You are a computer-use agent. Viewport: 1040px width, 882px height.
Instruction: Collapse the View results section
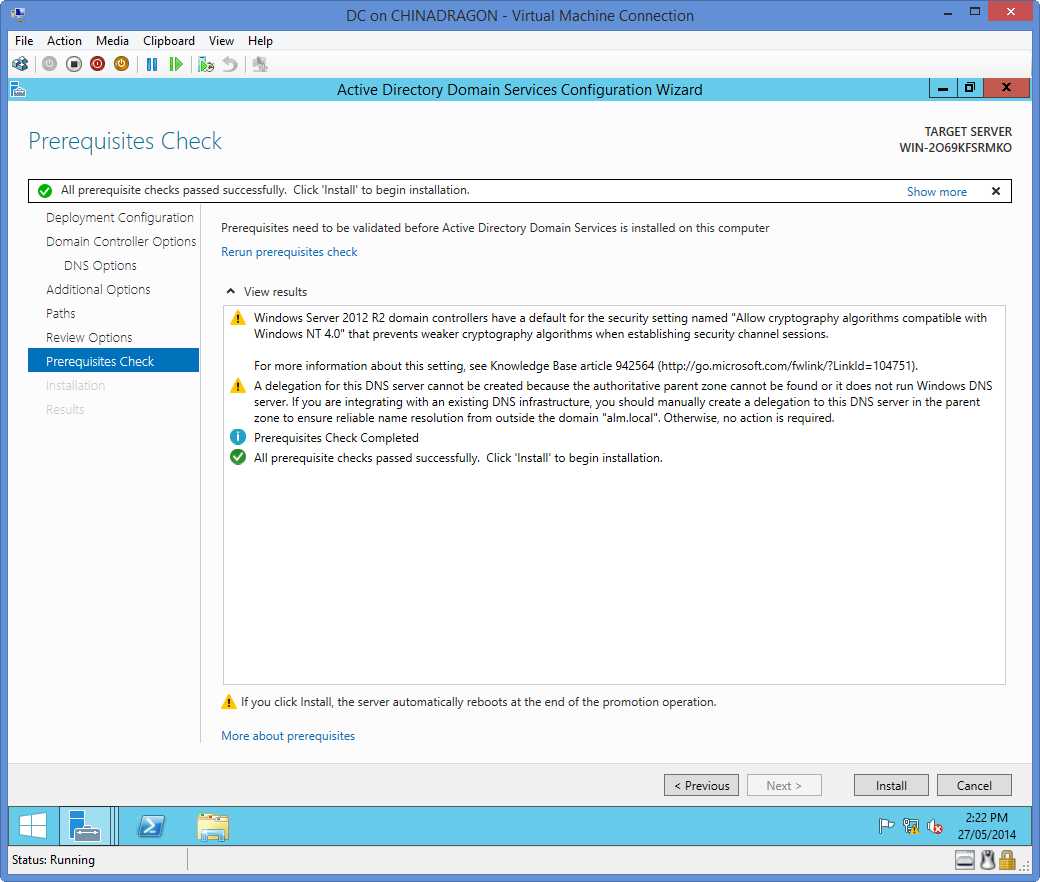[x=230, y=291]
